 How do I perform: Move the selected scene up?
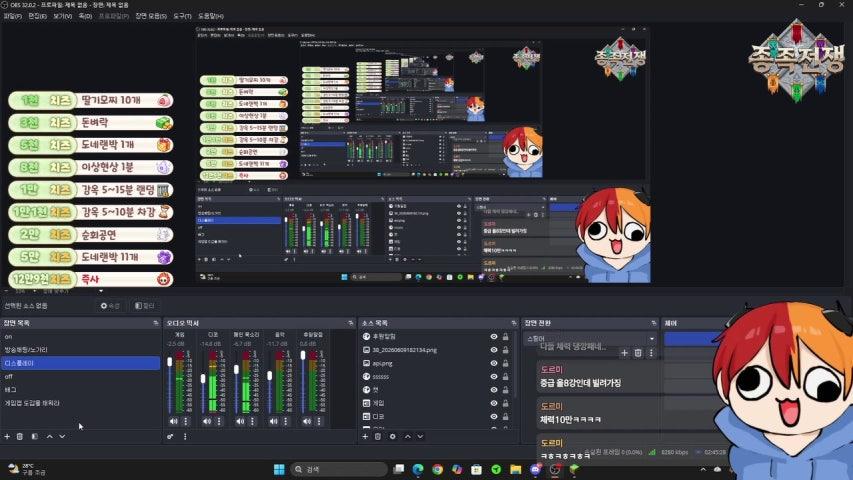50,436
